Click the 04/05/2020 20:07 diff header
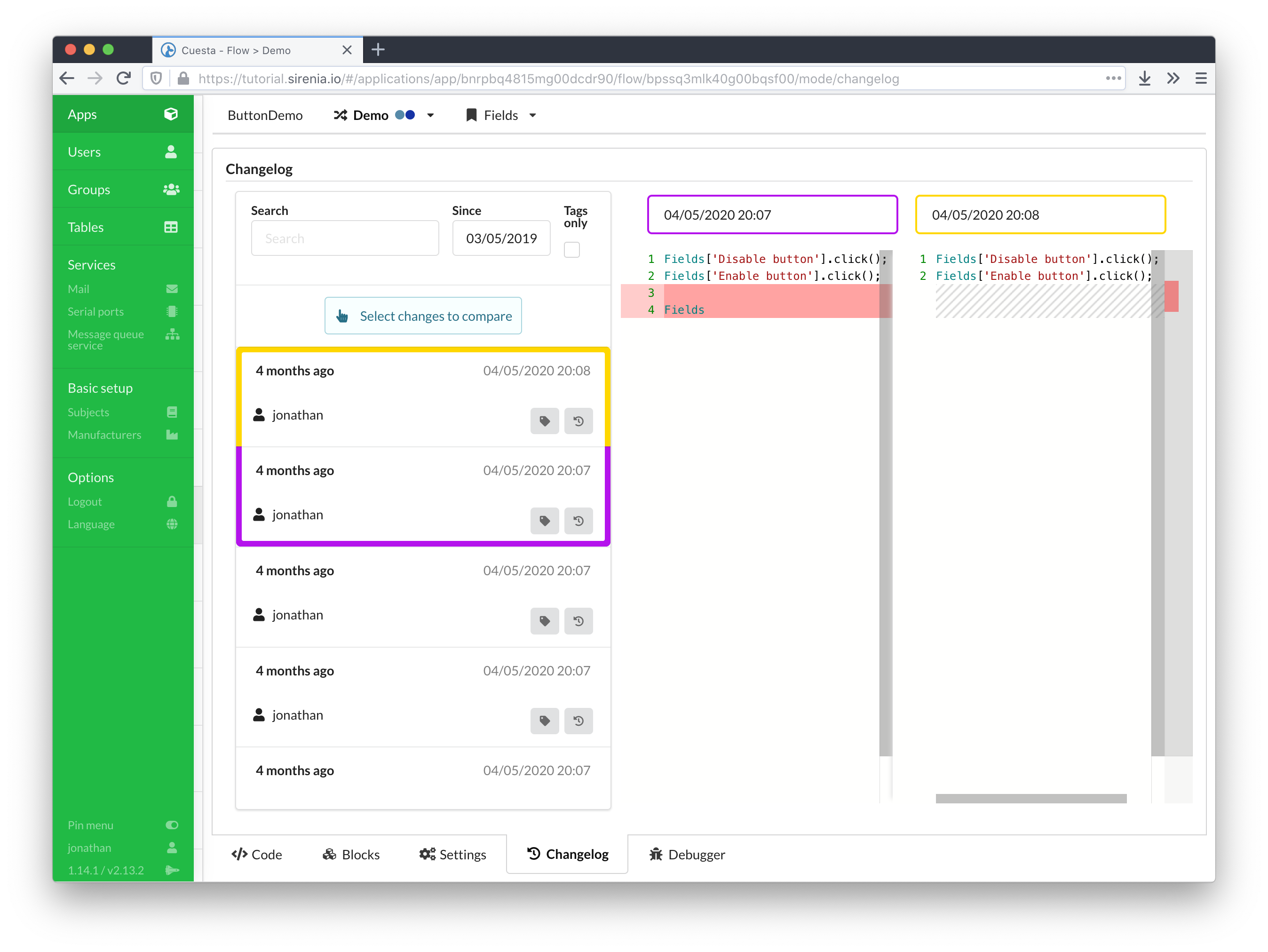1268x952 pixels. click(x=772, y=214)
